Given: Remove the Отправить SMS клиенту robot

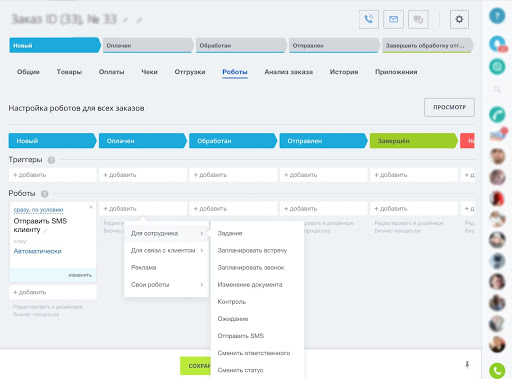Looking at the screenshot, I should (x=91, y=207).
